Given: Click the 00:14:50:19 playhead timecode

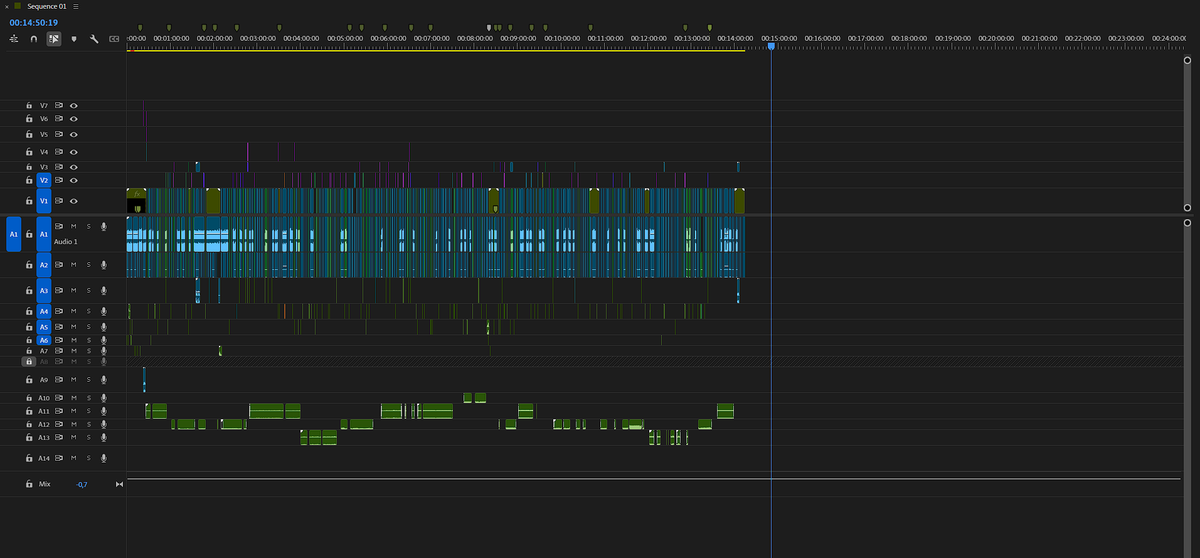Looking at the screenshot, I should 33,21.
